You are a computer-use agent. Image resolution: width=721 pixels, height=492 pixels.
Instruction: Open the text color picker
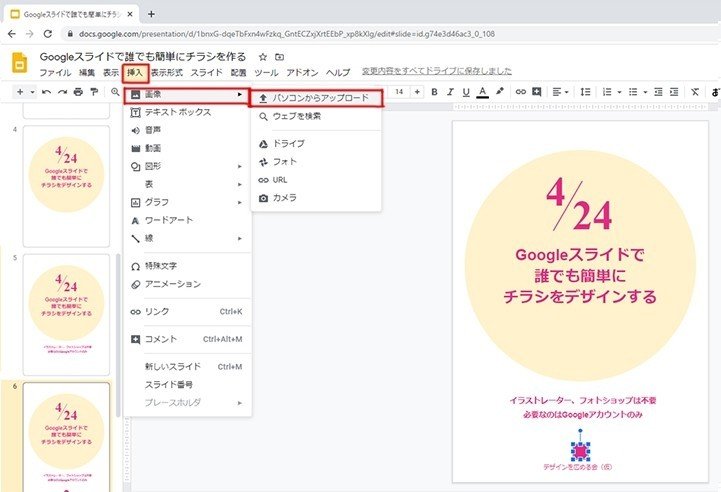(482, 92)
